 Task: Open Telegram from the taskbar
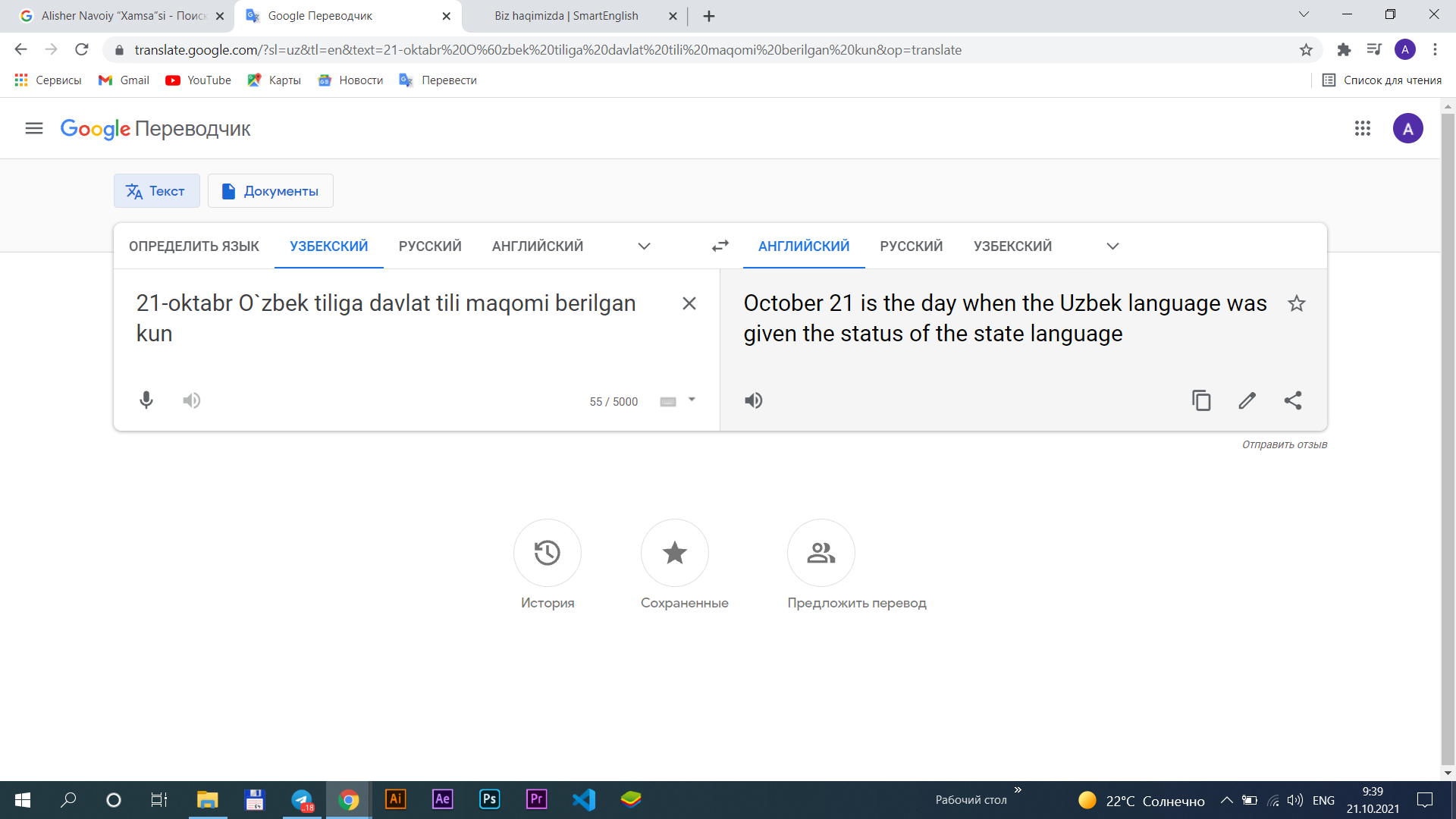[302, 800]
